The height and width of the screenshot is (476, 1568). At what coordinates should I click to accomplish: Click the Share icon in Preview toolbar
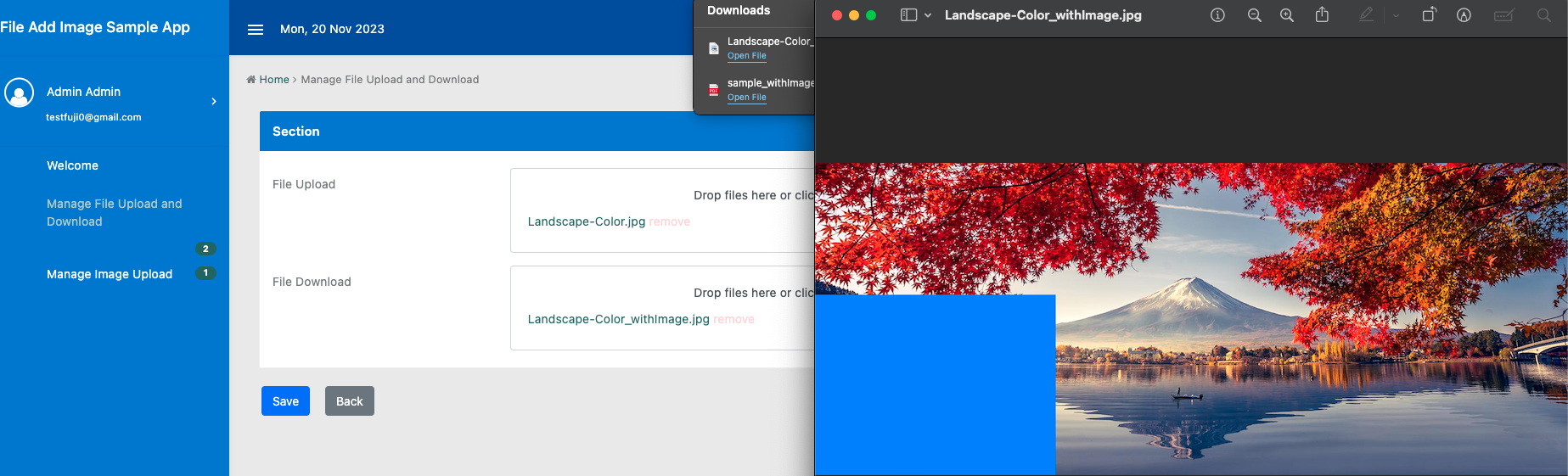(x=1322, y=14)
